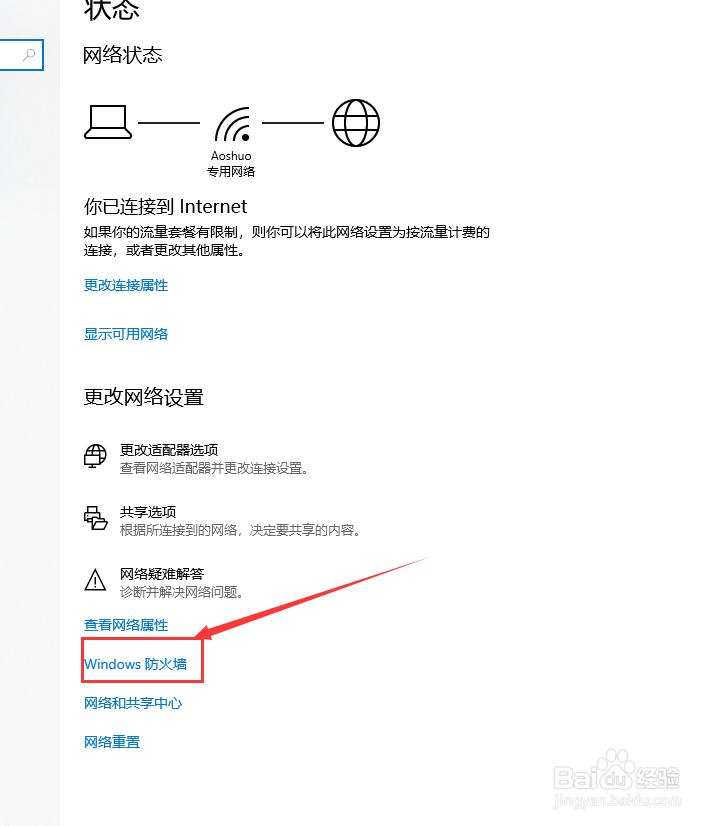Click the 网络疑难解答 warning triangle icon

(95, 580)
